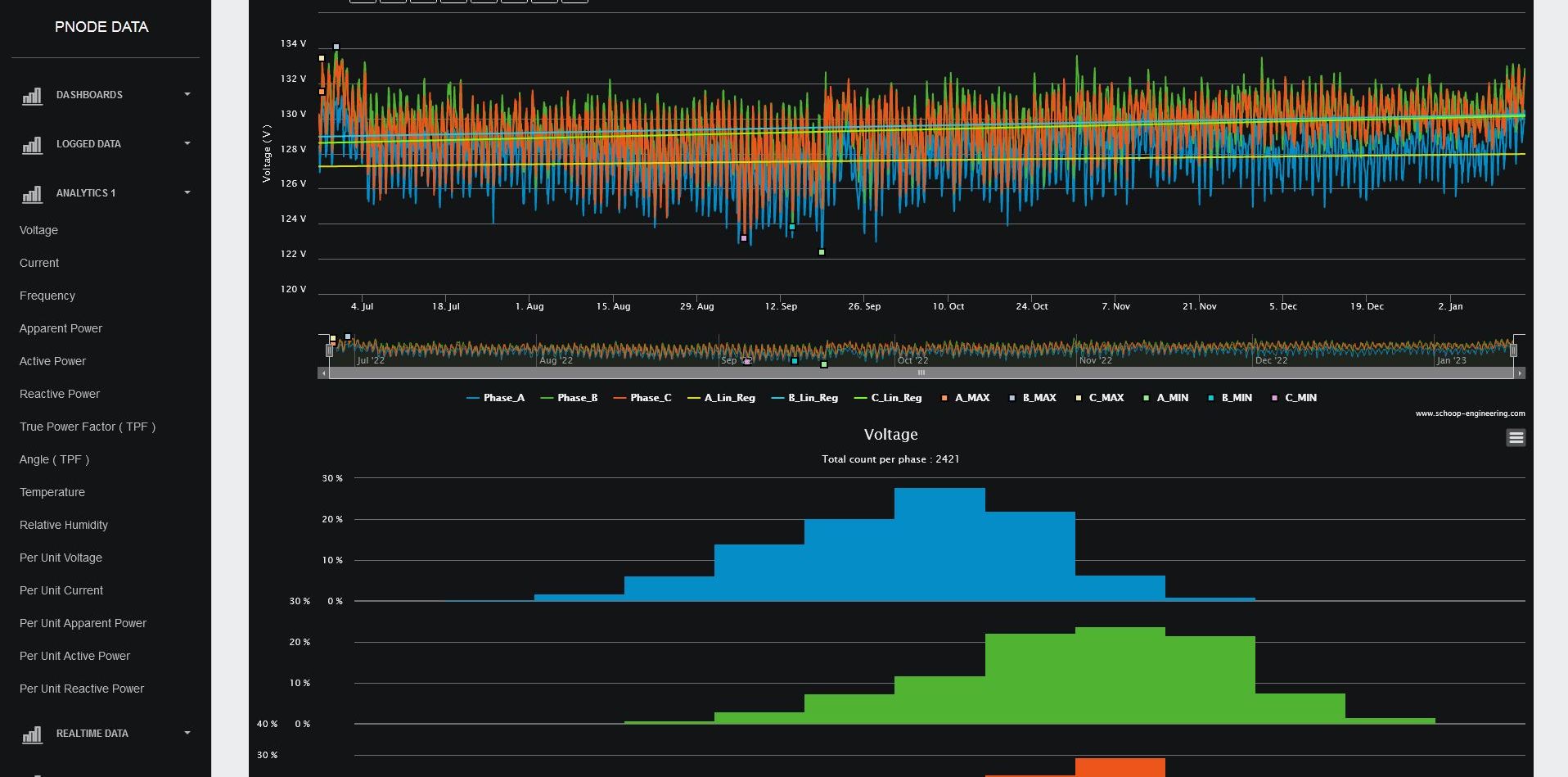Click the Realtime Data bar chart icon
Image resolution: width=1568 pixels, height=777 pixels.
32,734
